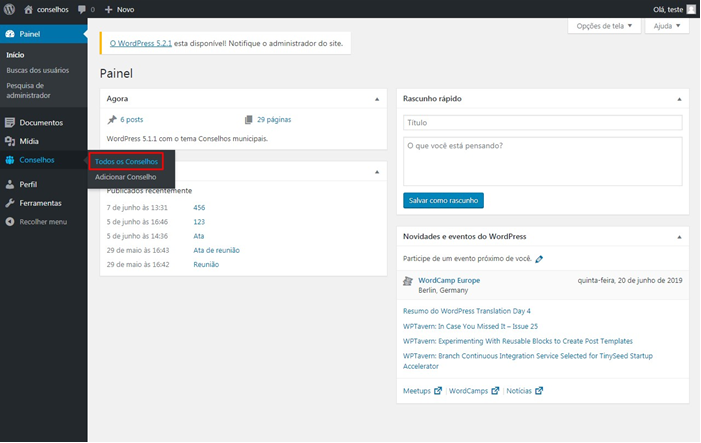Screen dimensions: 701x443
Task: Open the 29 páginas link
Action: click(274, 120)
